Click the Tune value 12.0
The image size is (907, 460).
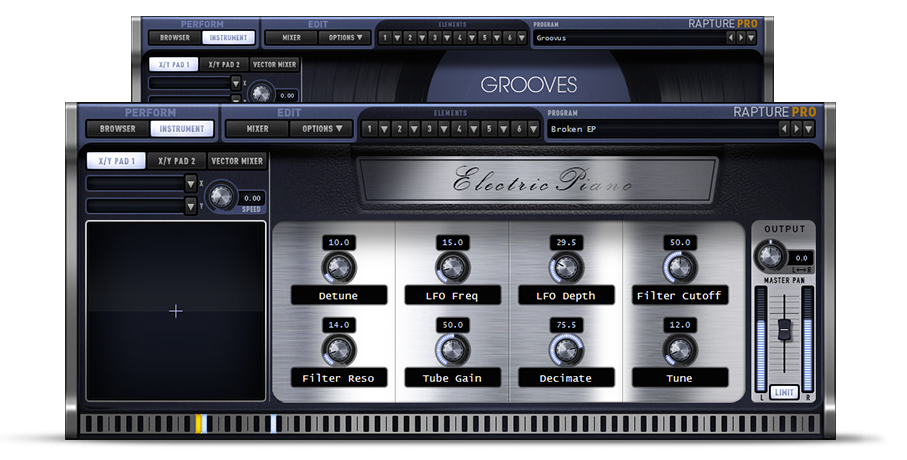[x=680, y=325]
